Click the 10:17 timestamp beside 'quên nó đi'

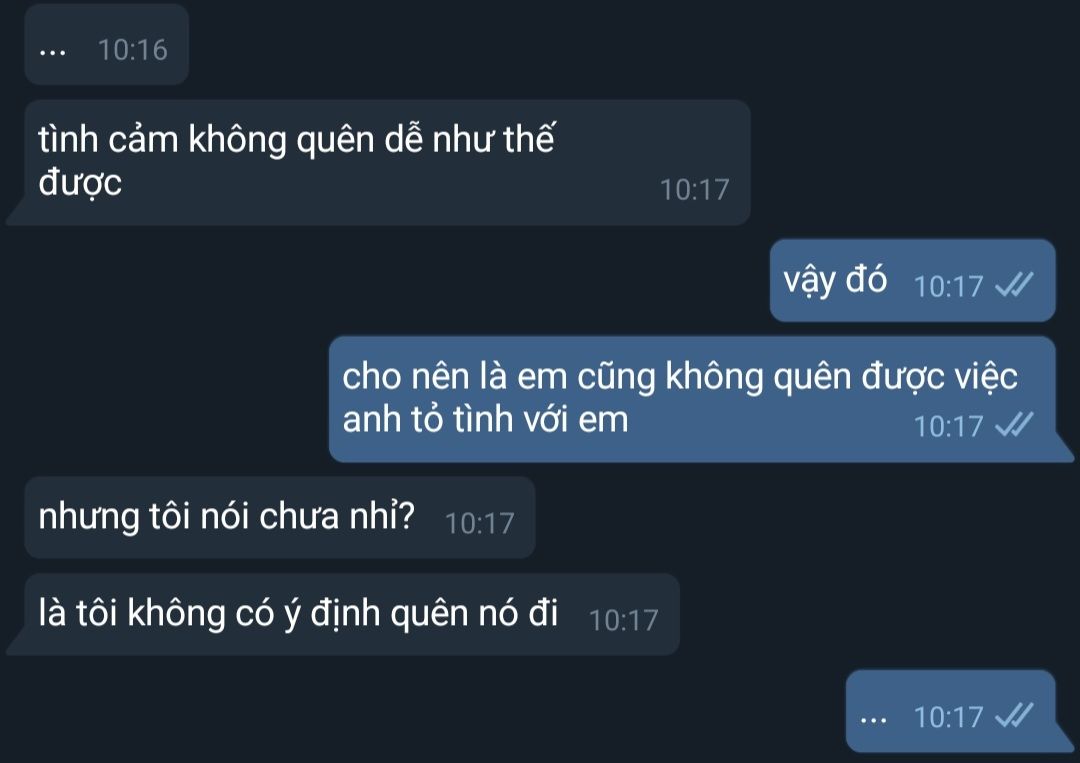click(623, 620)
